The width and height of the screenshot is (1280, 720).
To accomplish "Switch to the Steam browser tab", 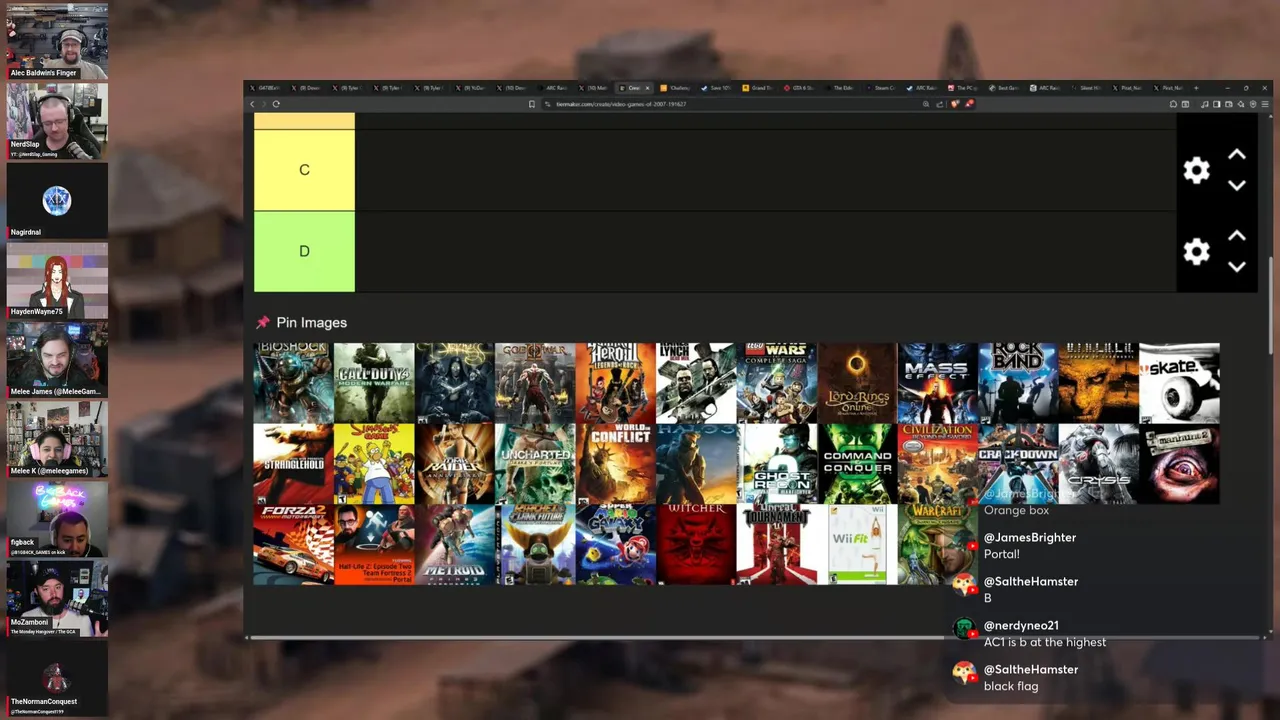I will (x=882, y=88).
